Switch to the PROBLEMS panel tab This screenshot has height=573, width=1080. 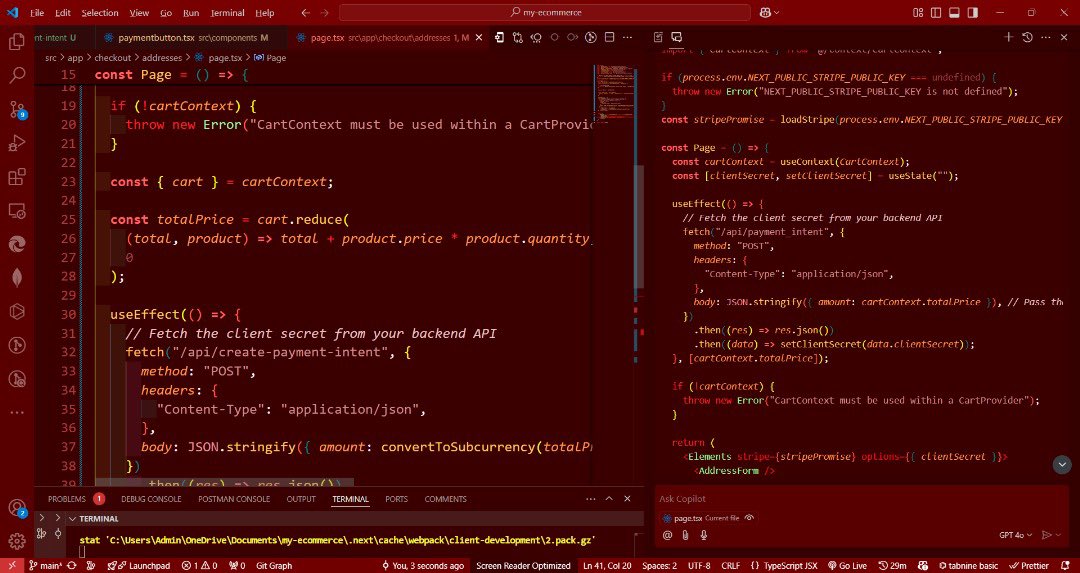click(67, 499)
